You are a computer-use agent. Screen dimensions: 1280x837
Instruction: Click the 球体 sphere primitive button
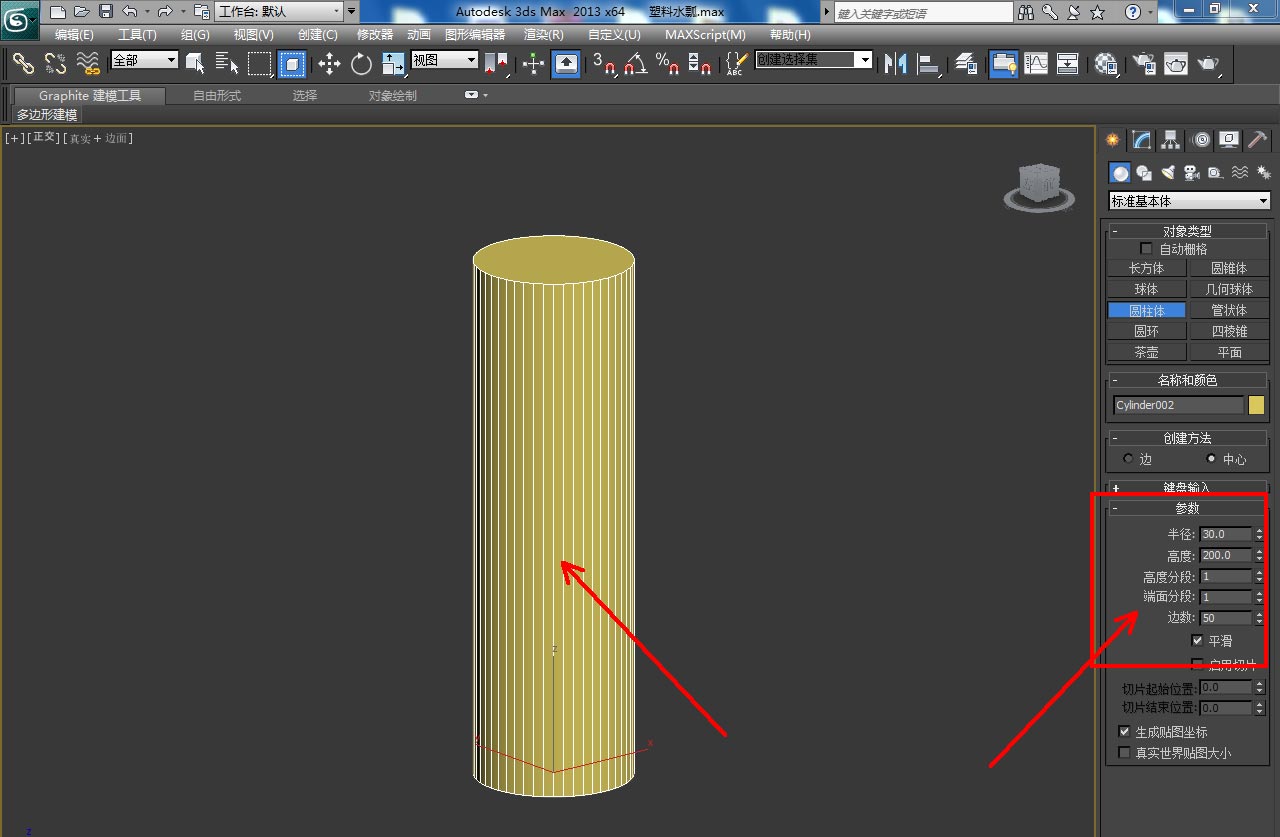(x=1146, y=289)
